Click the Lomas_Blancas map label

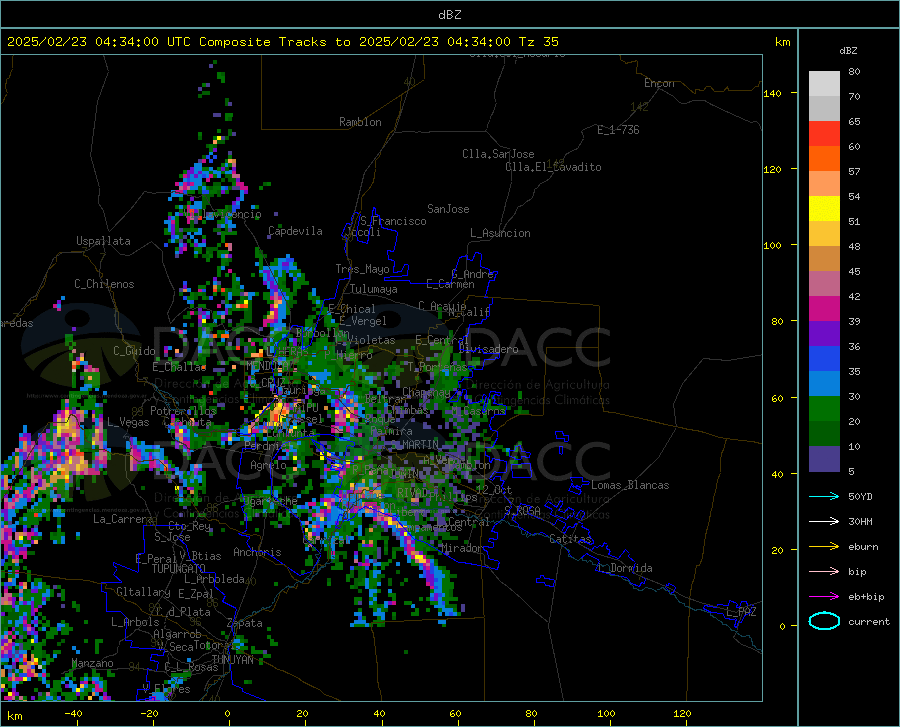click(x=630, y=485)
